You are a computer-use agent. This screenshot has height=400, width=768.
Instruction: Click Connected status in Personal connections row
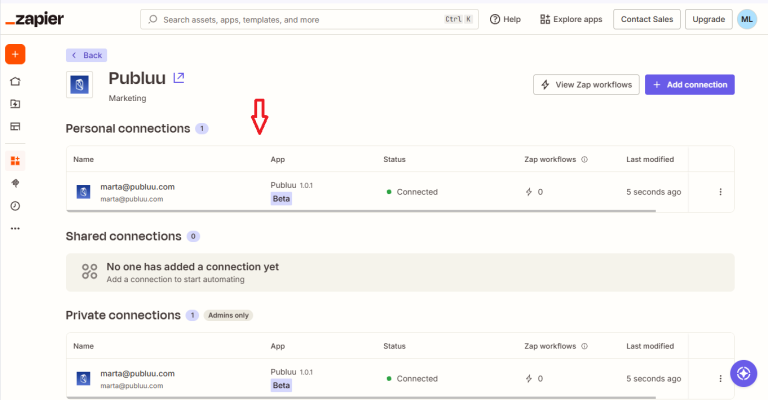click(412, 192)
